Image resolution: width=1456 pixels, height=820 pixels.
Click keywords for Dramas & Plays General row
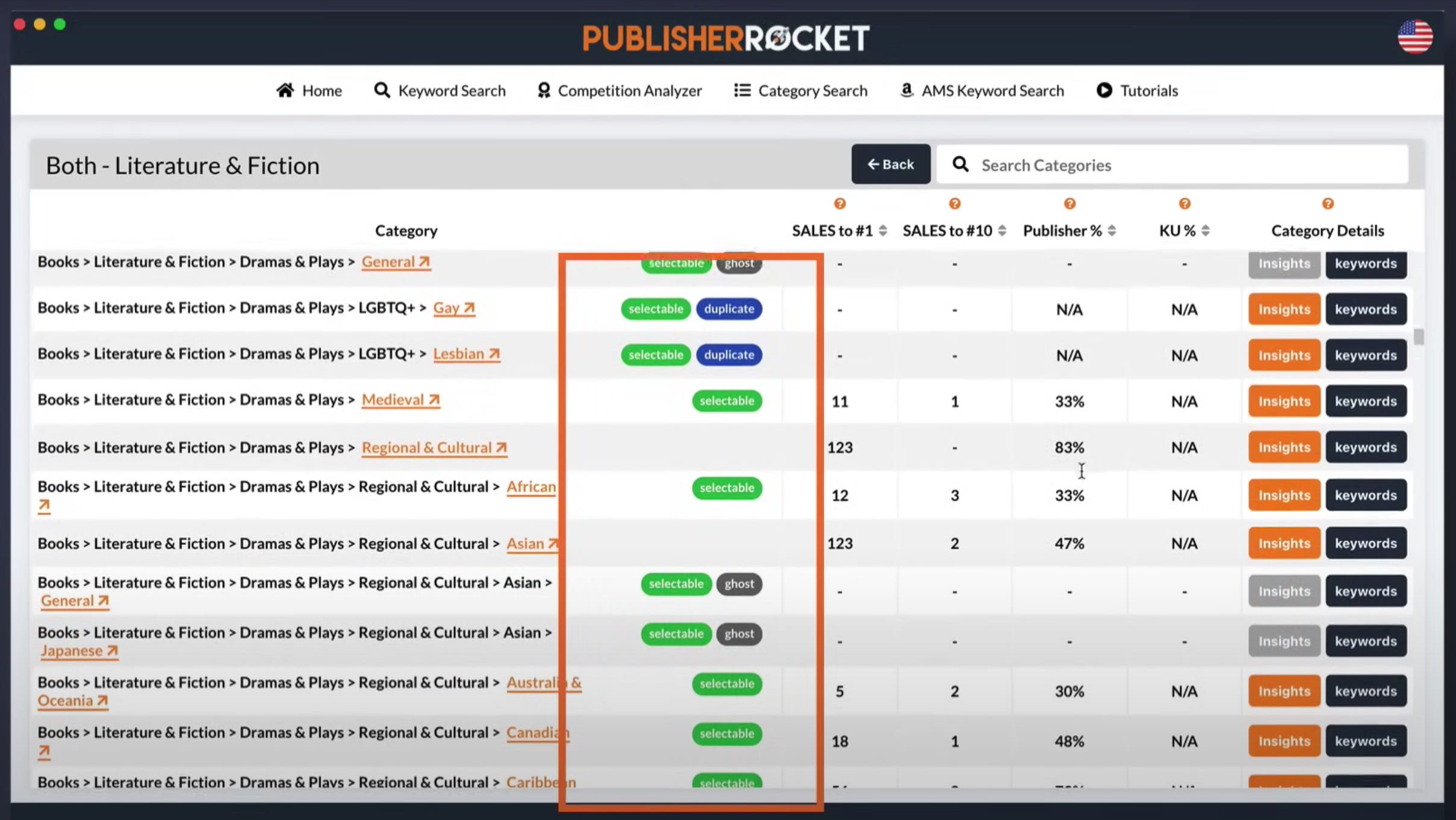pos(1366,264)
